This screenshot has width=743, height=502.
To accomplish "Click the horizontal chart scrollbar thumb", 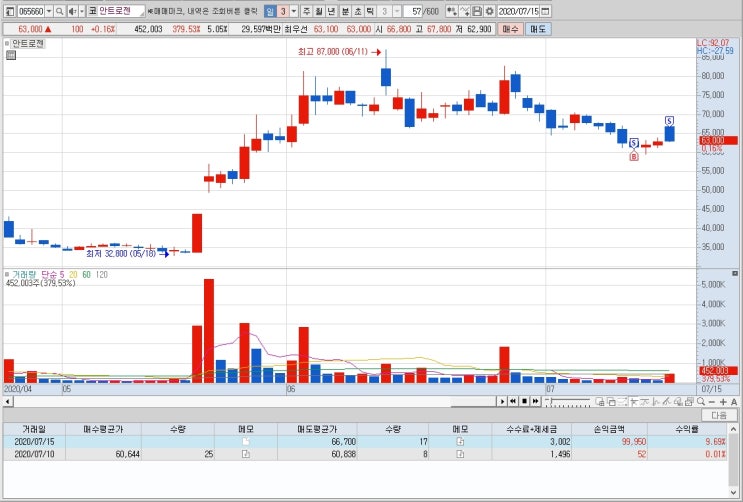I will point(473,402).
